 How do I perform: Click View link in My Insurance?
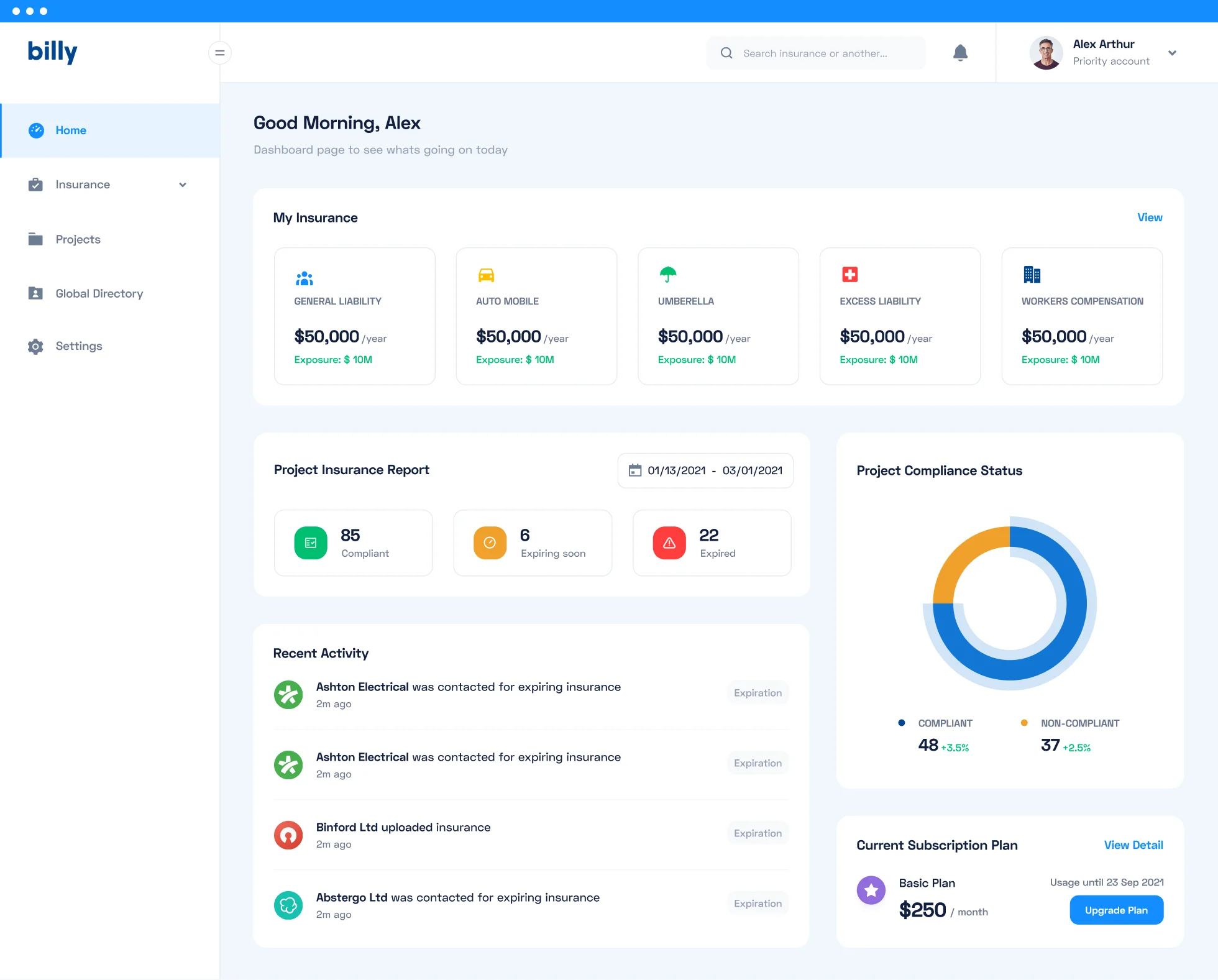click(1149, 218)
